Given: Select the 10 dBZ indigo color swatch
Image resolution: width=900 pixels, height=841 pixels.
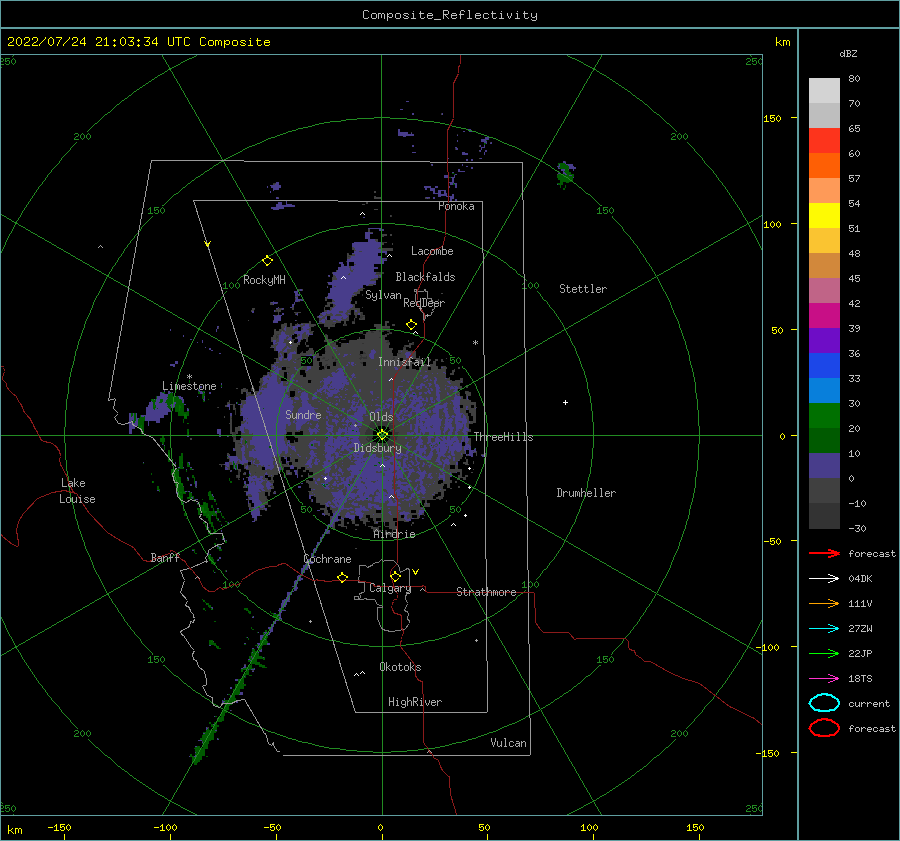Looking at the screenshot, I should 824,466.
